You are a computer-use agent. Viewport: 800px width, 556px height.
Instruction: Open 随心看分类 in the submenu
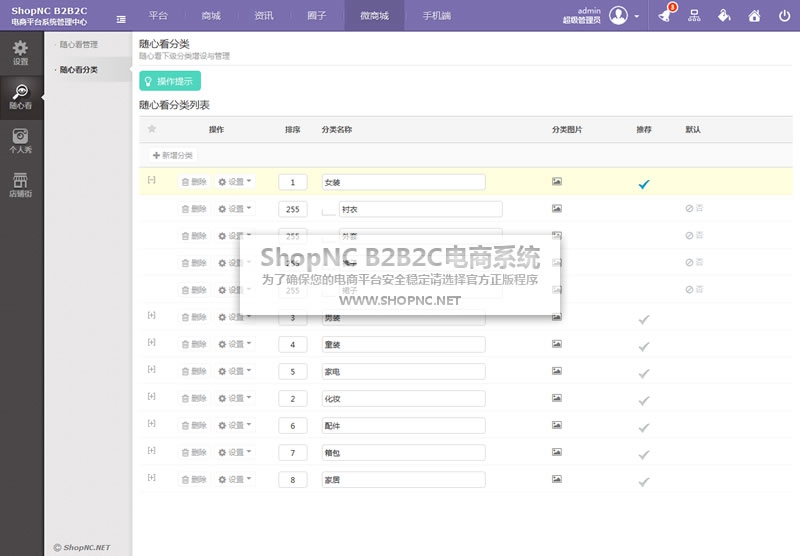click(79, 69)
